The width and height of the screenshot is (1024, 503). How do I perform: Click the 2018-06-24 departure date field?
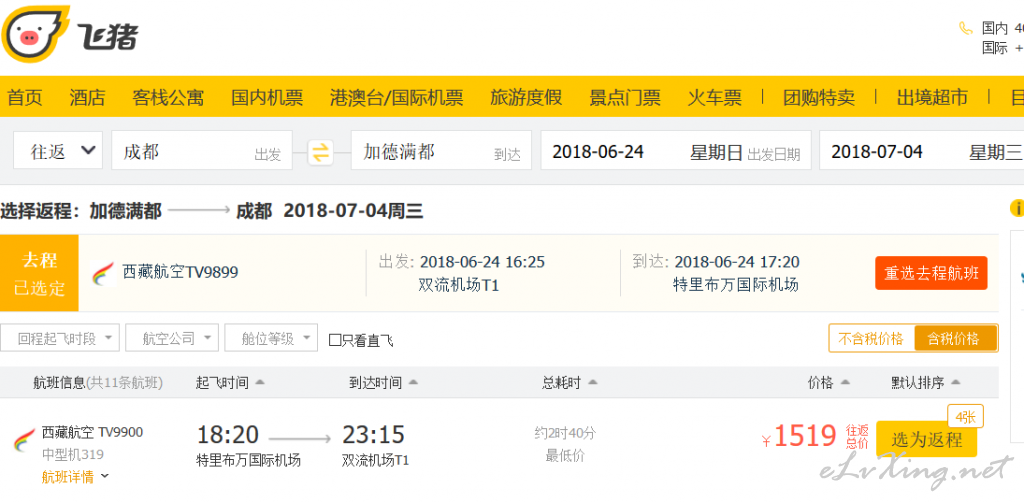click(x=676, y=150)
